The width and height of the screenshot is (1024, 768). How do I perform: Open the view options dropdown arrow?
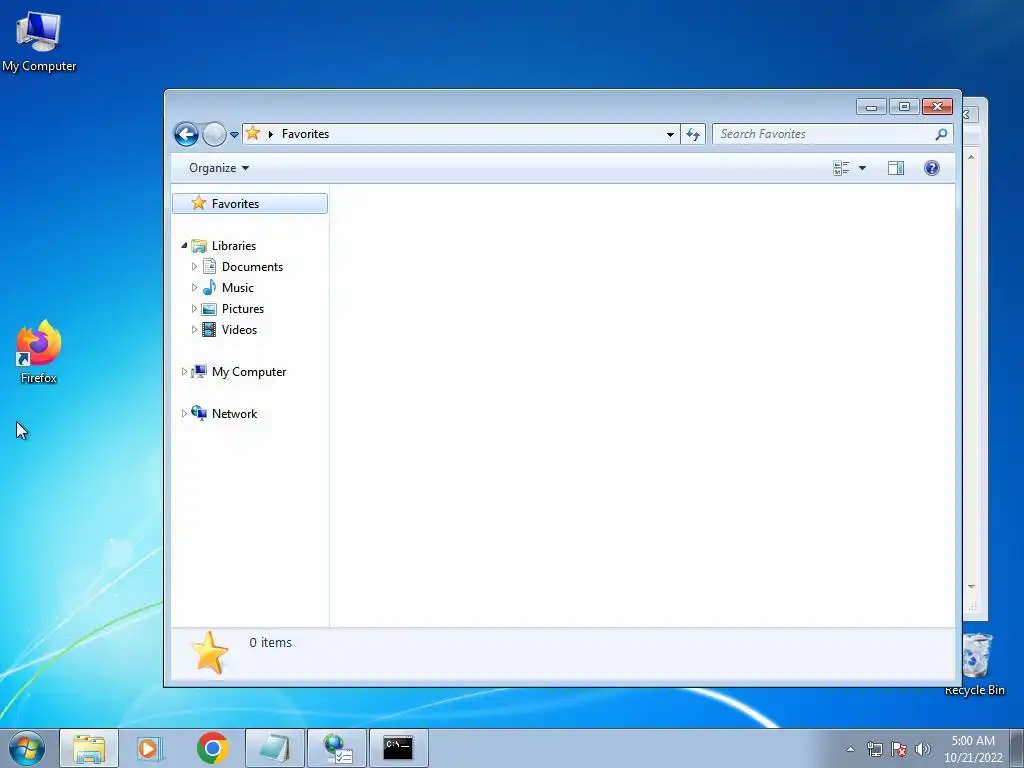tap(862, 168)
